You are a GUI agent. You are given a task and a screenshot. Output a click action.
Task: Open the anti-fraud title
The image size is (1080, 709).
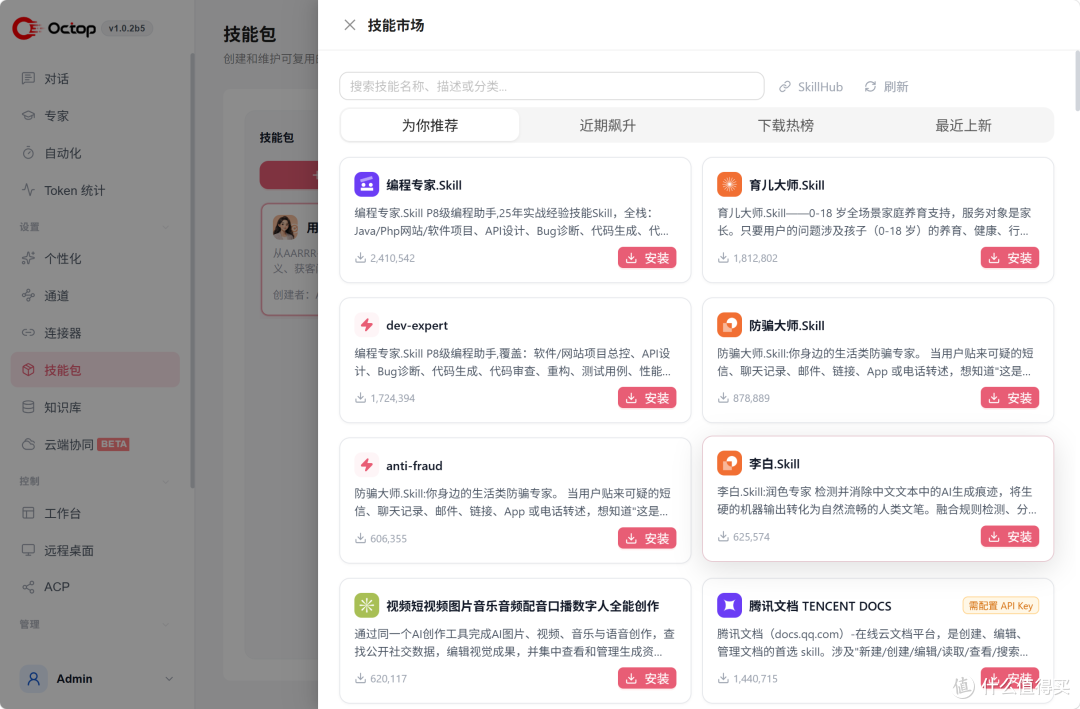(x=414, y=466)
